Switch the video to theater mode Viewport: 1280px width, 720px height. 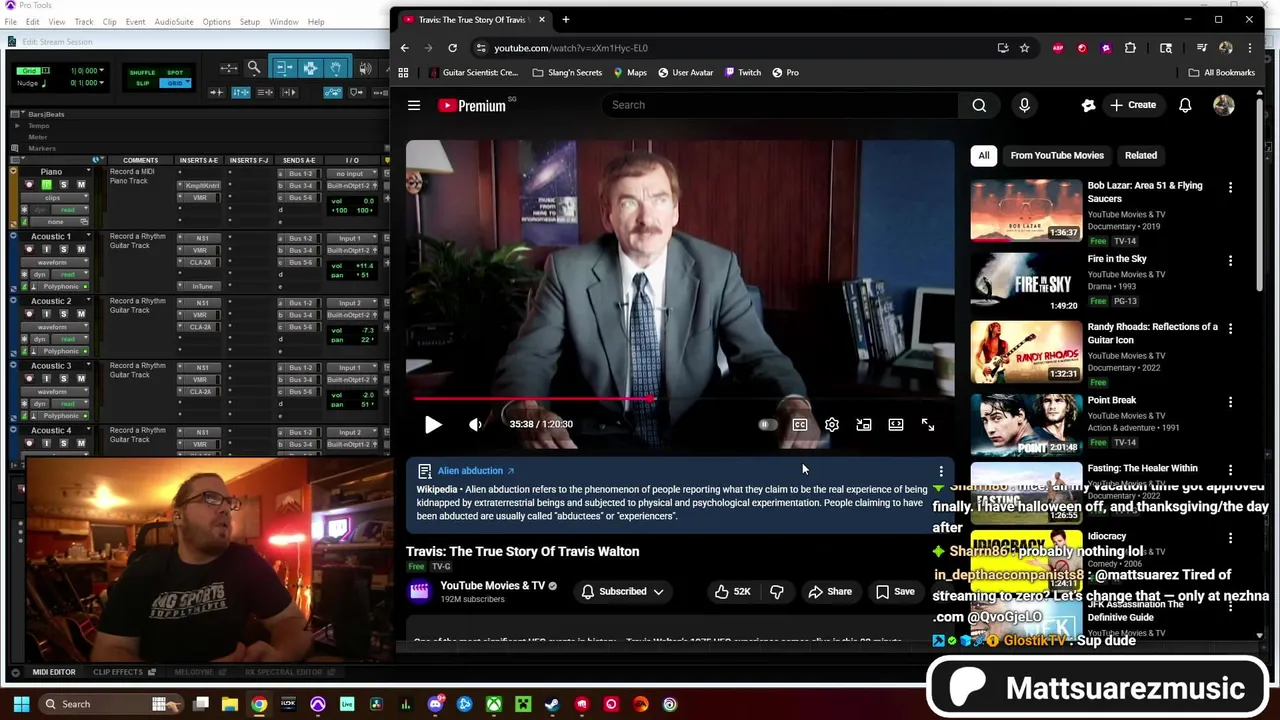[896, 424]
